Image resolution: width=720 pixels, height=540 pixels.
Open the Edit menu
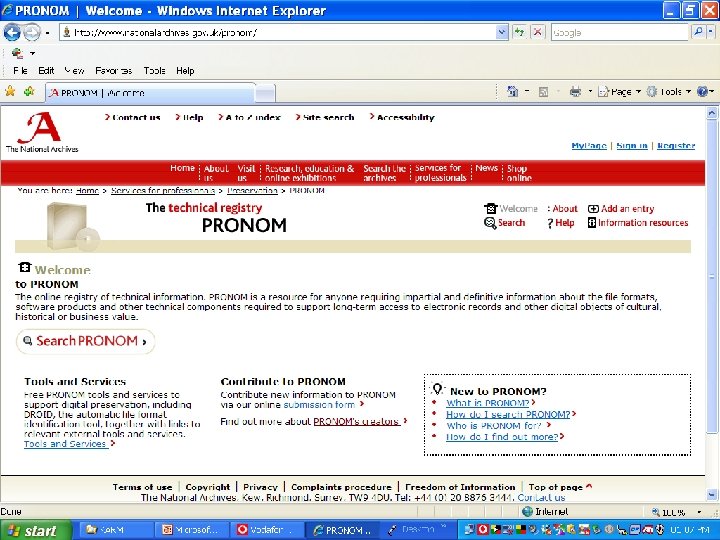pyautogui.click(x=46, y=71)
